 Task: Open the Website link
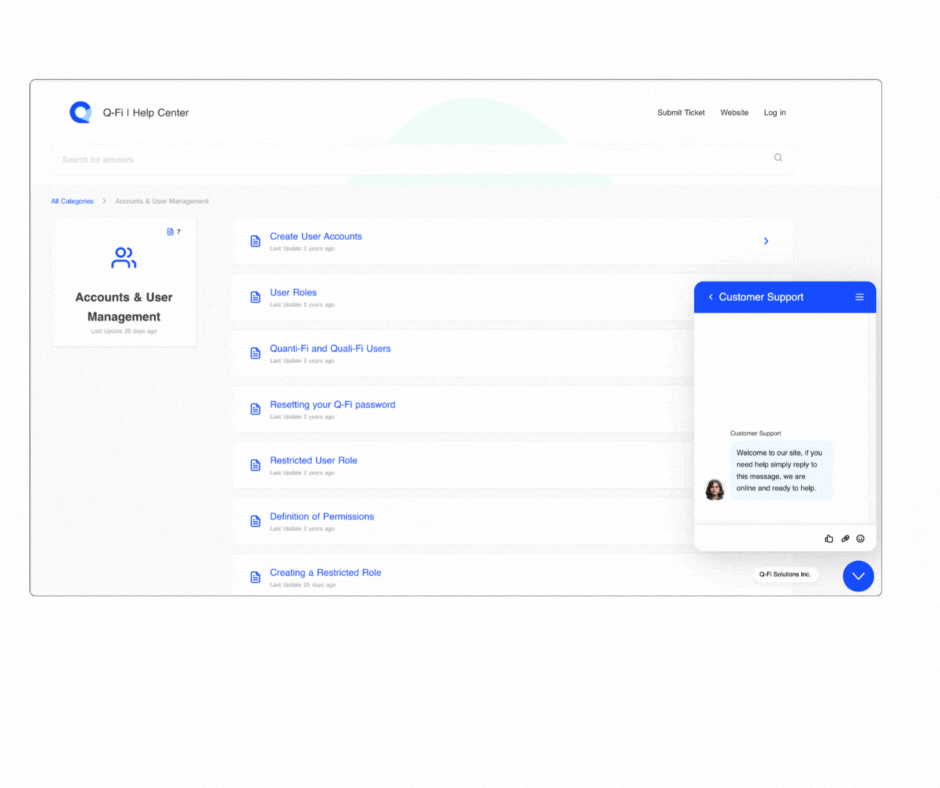(x=734, y=113)
